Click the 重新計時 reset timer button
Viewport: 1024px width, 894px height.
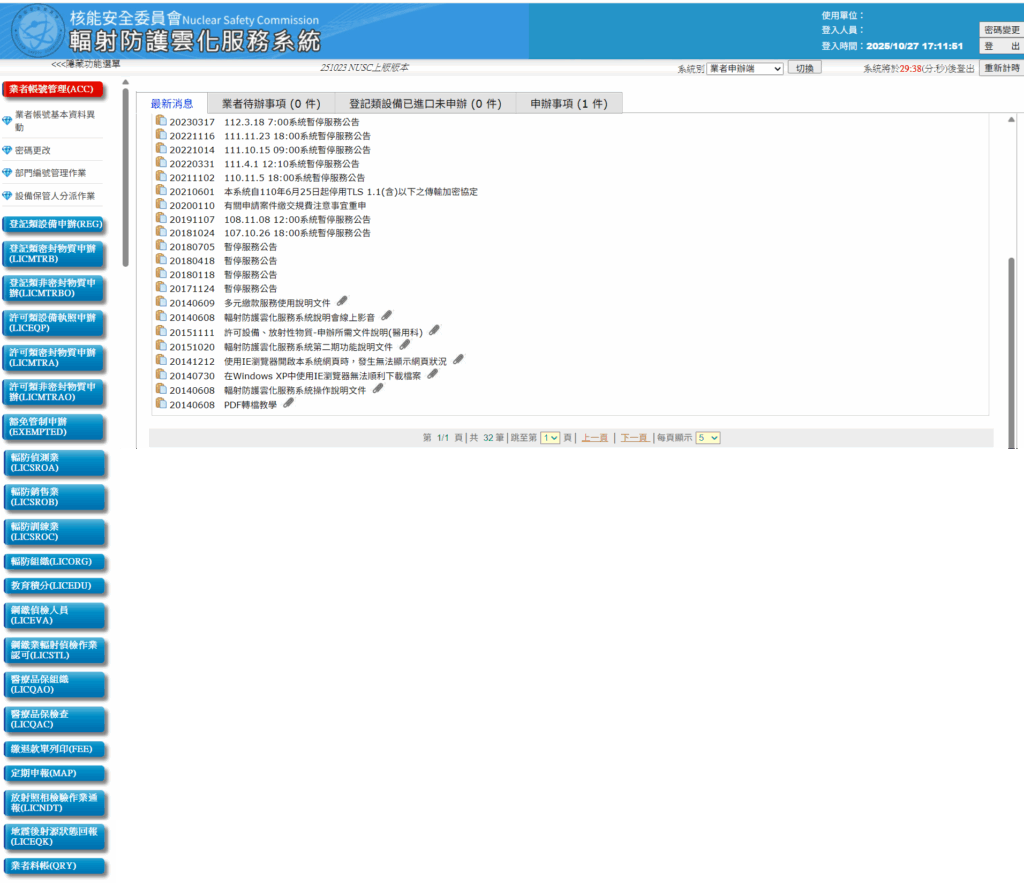tap(1001, 68)
